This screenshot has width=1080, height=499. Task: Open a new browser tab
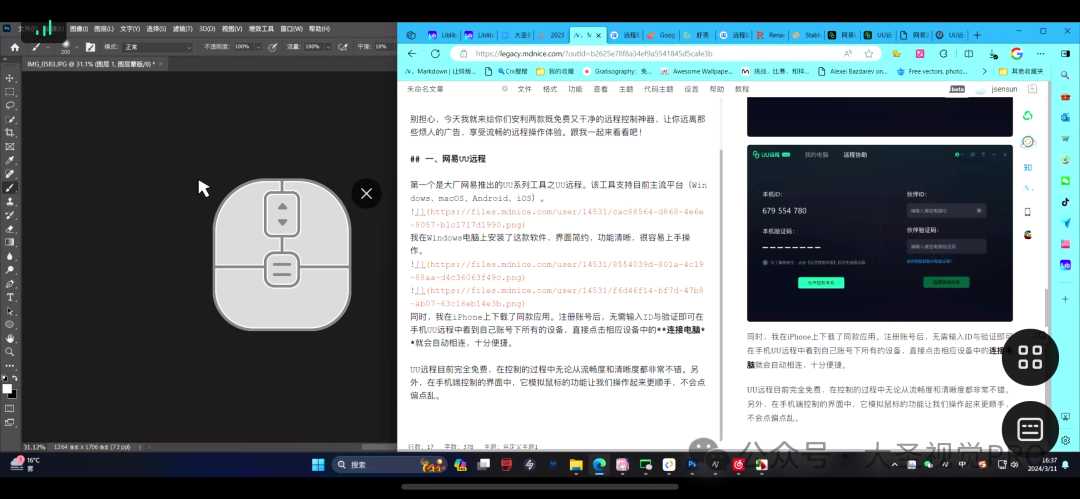click(977, 34)
